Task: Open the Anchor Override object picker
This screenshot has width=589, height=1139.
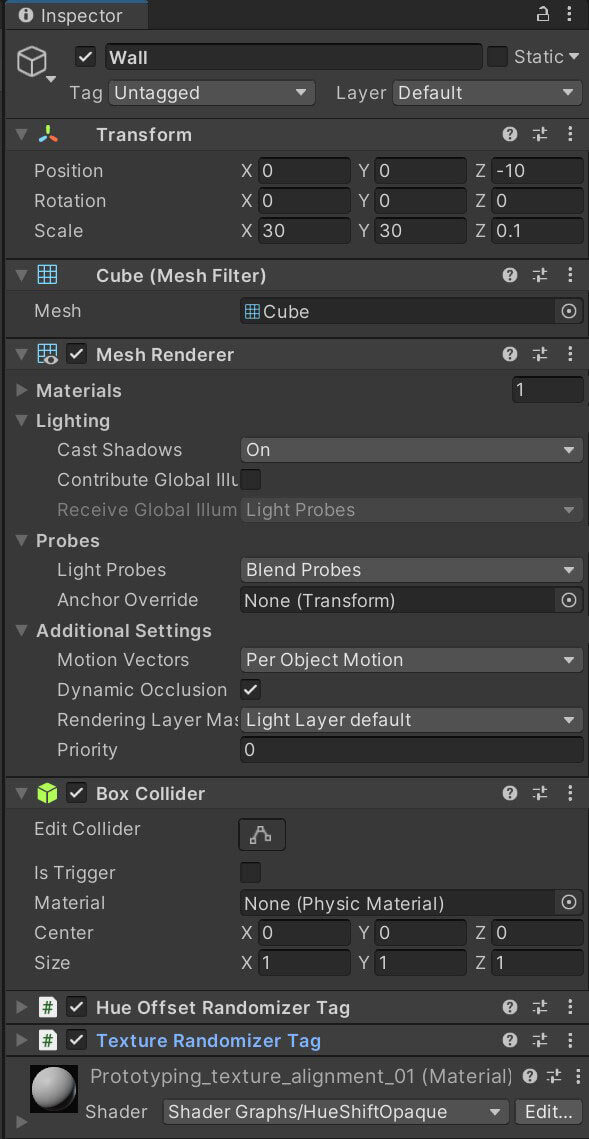Action: [x=569, y=600]
